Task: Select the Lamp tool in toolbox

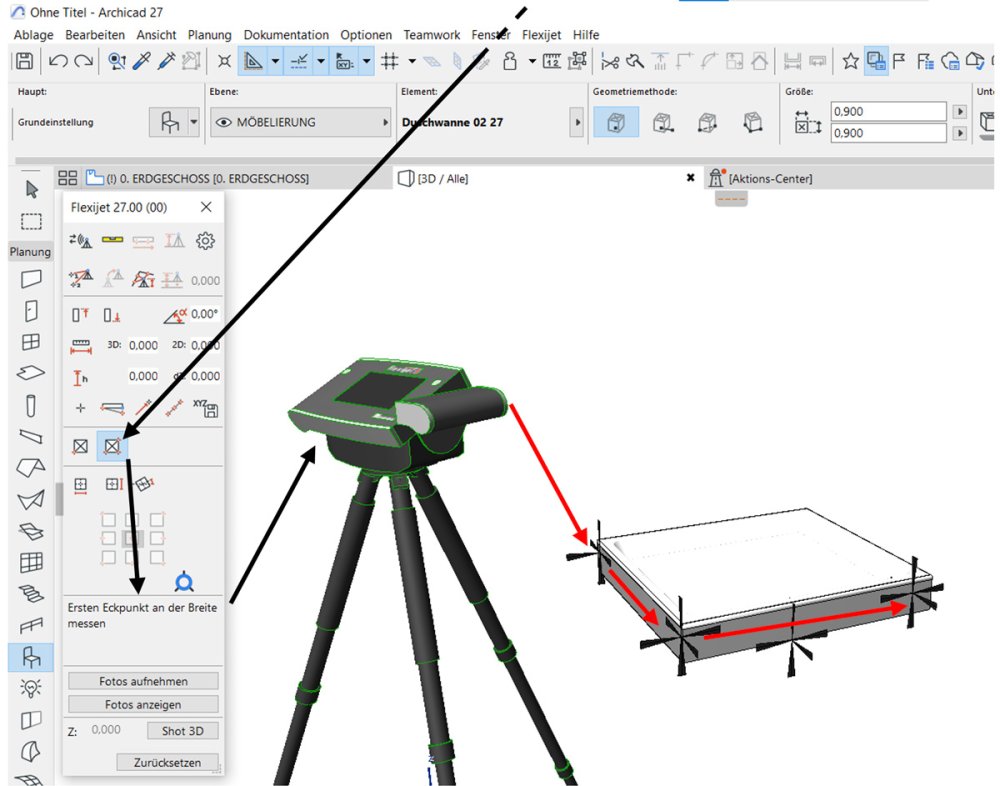Action: (31, 688)
